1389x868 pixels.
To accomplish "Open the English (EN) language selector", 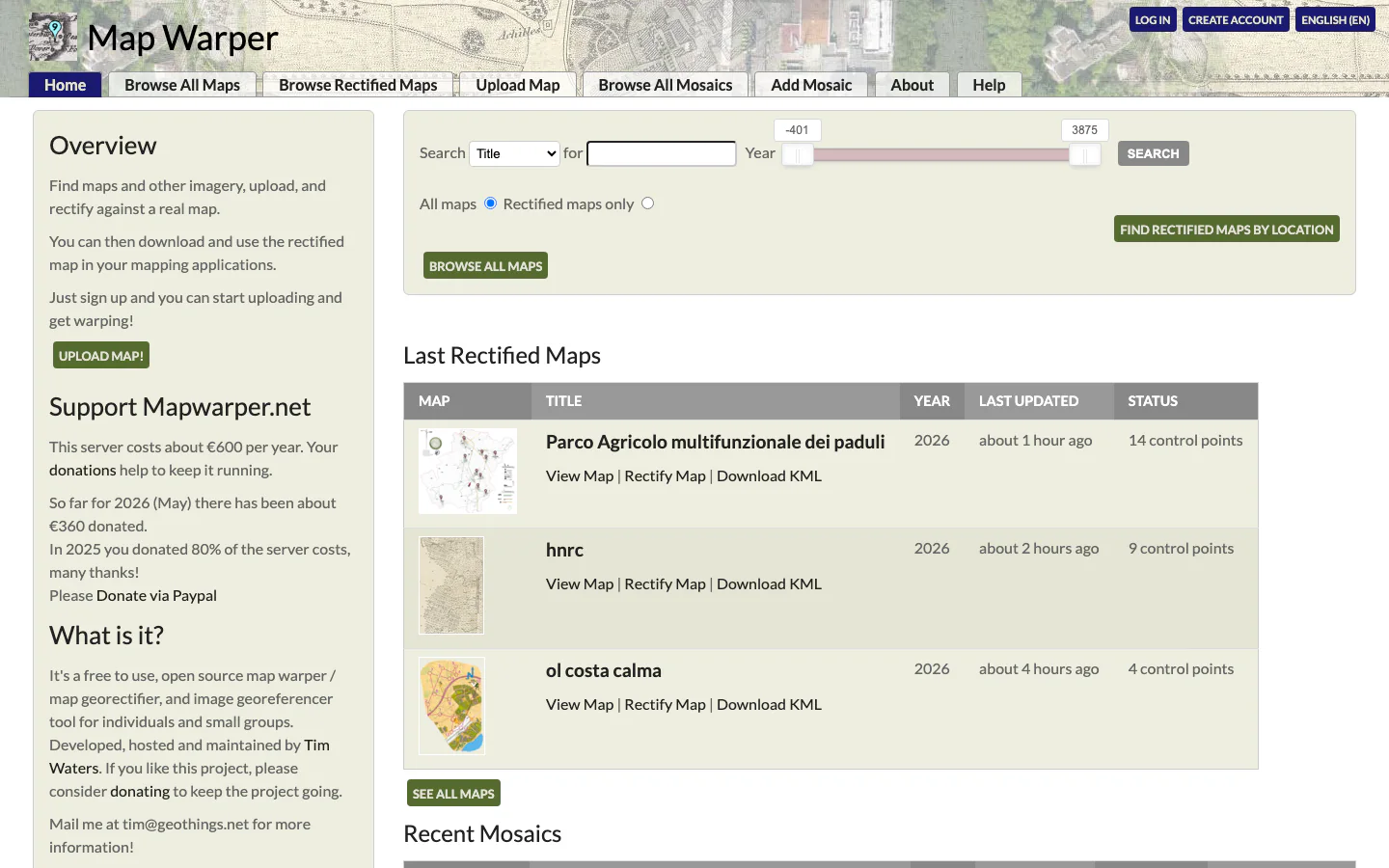I will pos(1335,19).
